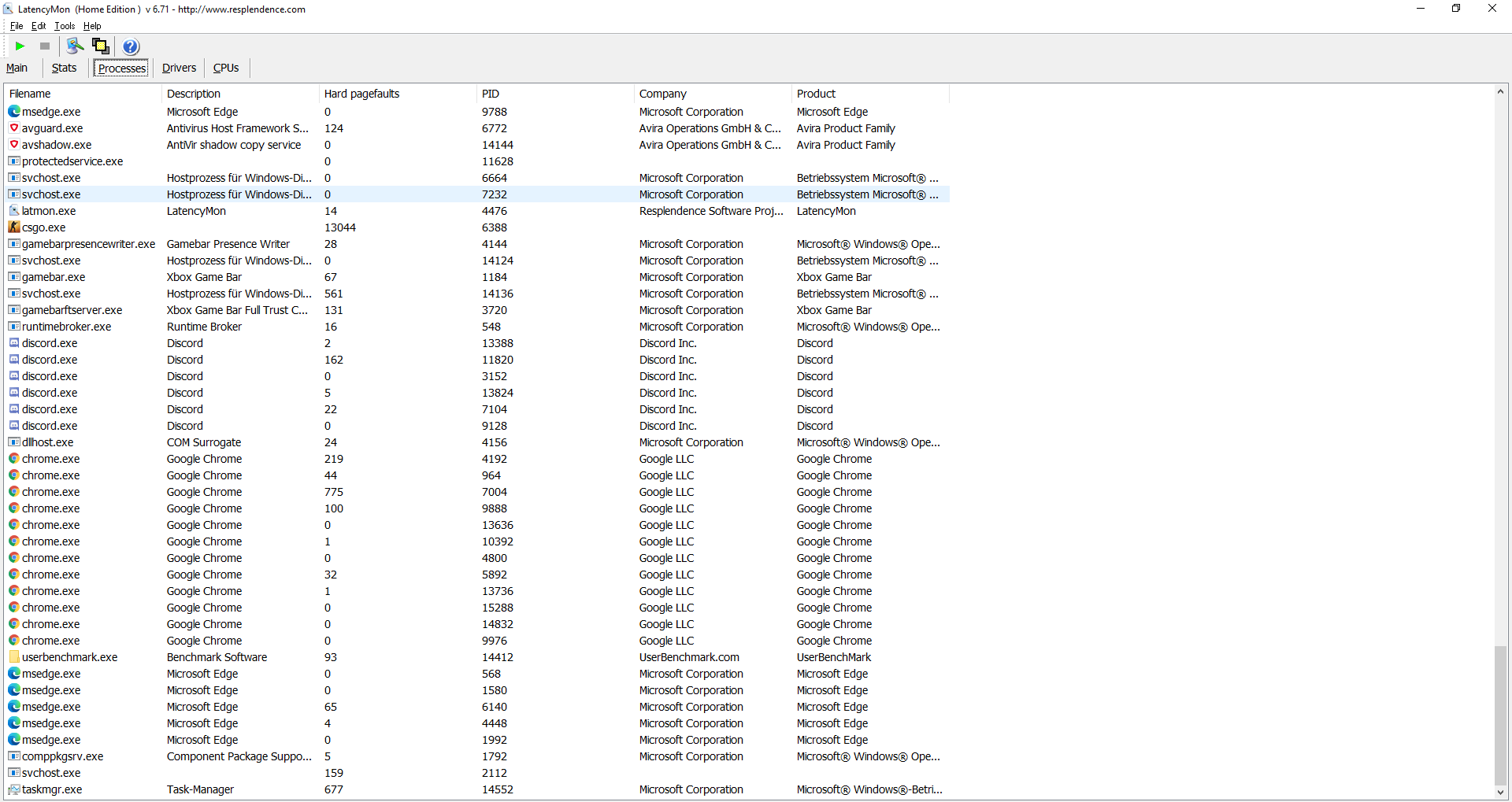Click the discord.exe icon for PID 9128
Image resolution: width=1512 pixels, height=802 pixels.
tap(14, 426)
